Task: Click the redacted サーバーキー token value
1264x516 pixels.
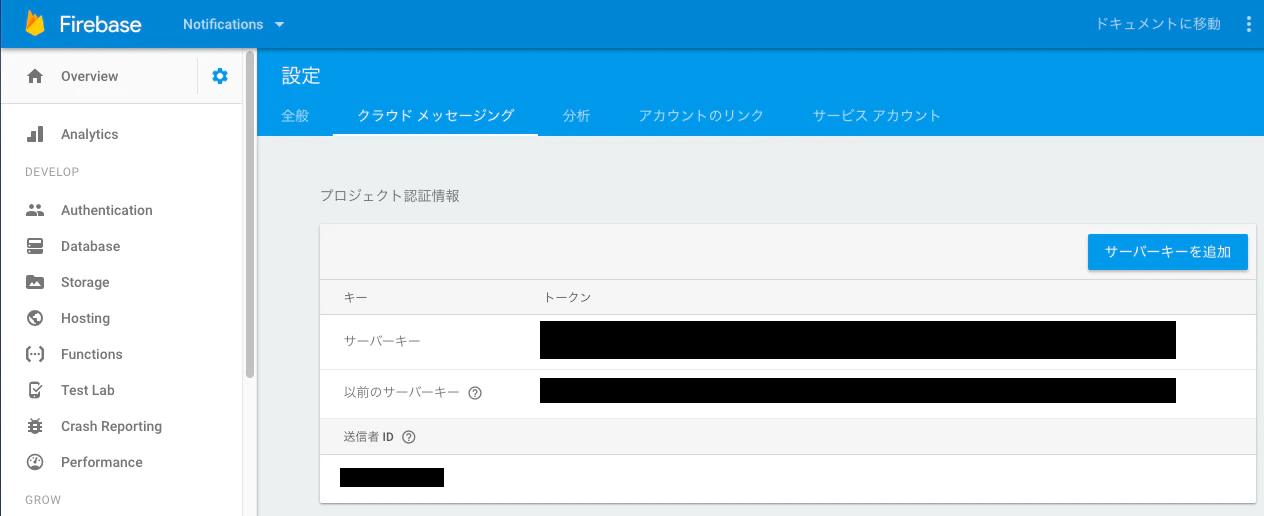Action: [858, 340]
